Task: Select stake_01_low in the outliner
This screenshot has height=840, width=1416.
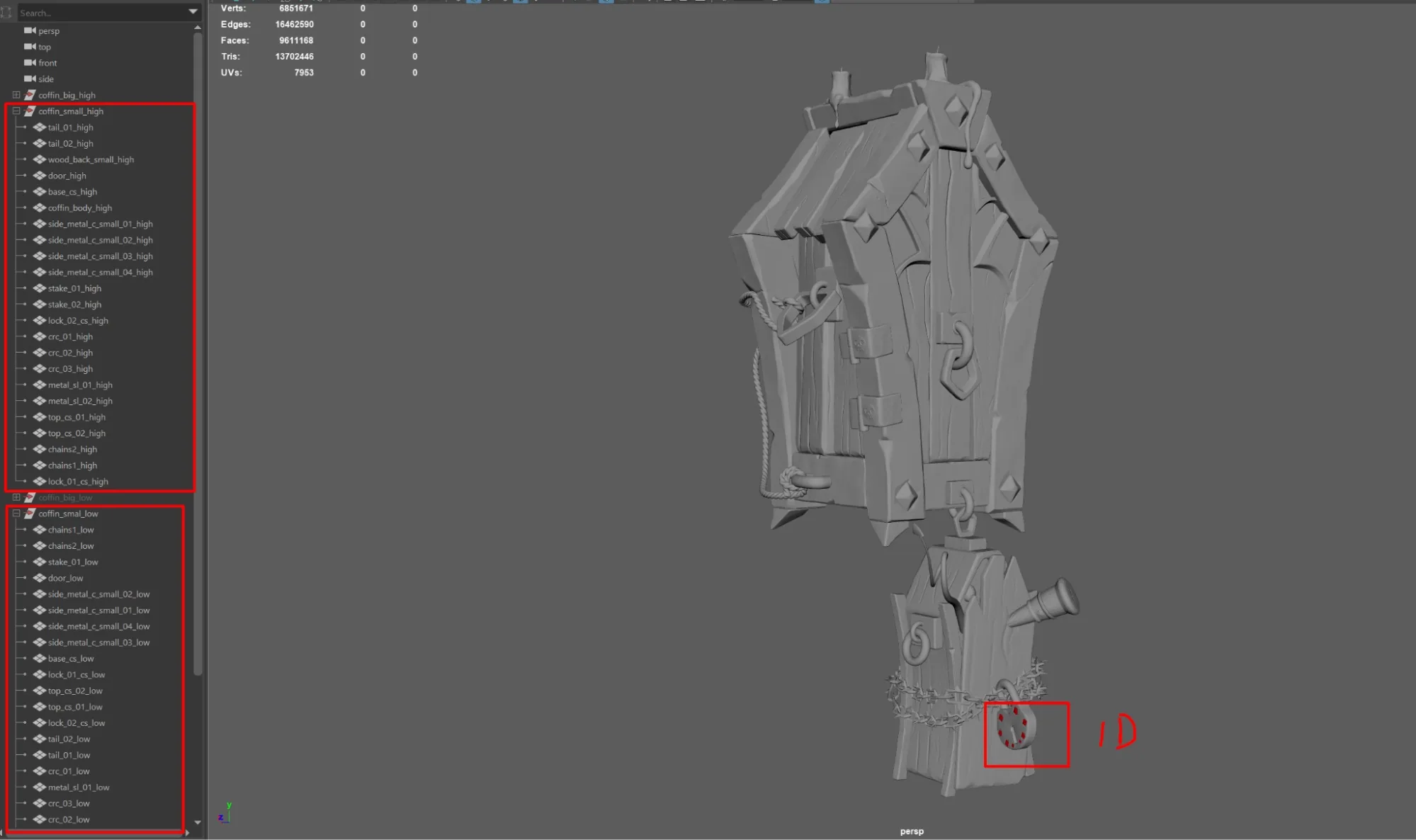Action: pyautogui.click(x=73, y=562)
